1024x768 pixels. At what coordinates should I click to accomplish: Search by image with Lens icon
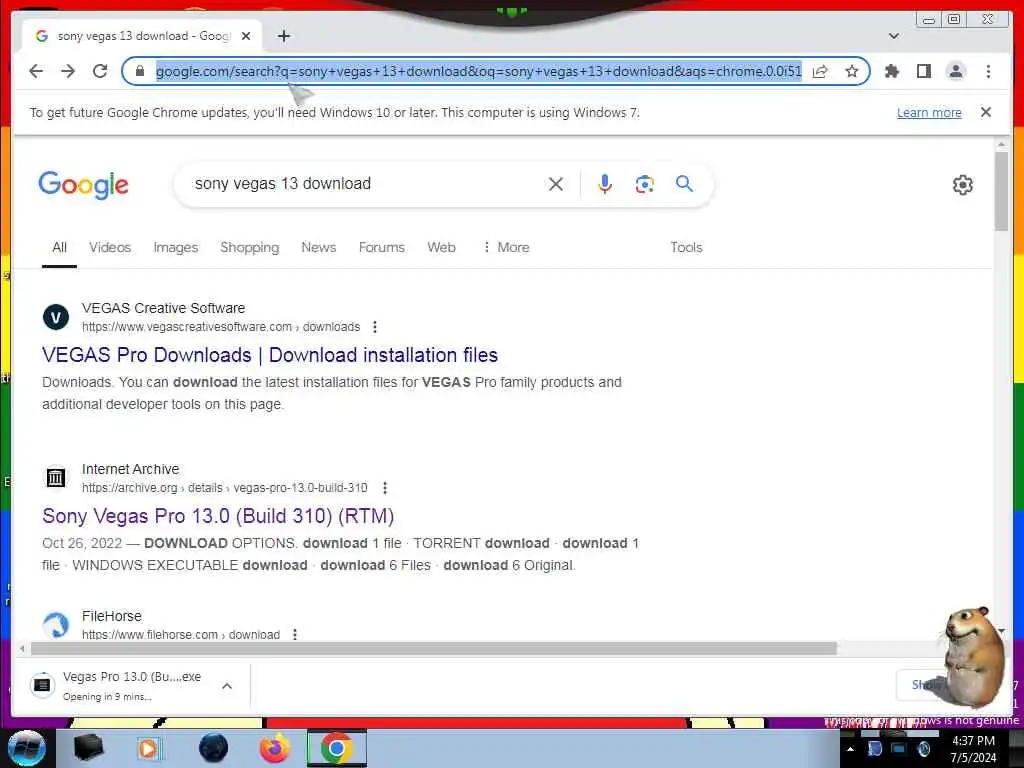645,184
